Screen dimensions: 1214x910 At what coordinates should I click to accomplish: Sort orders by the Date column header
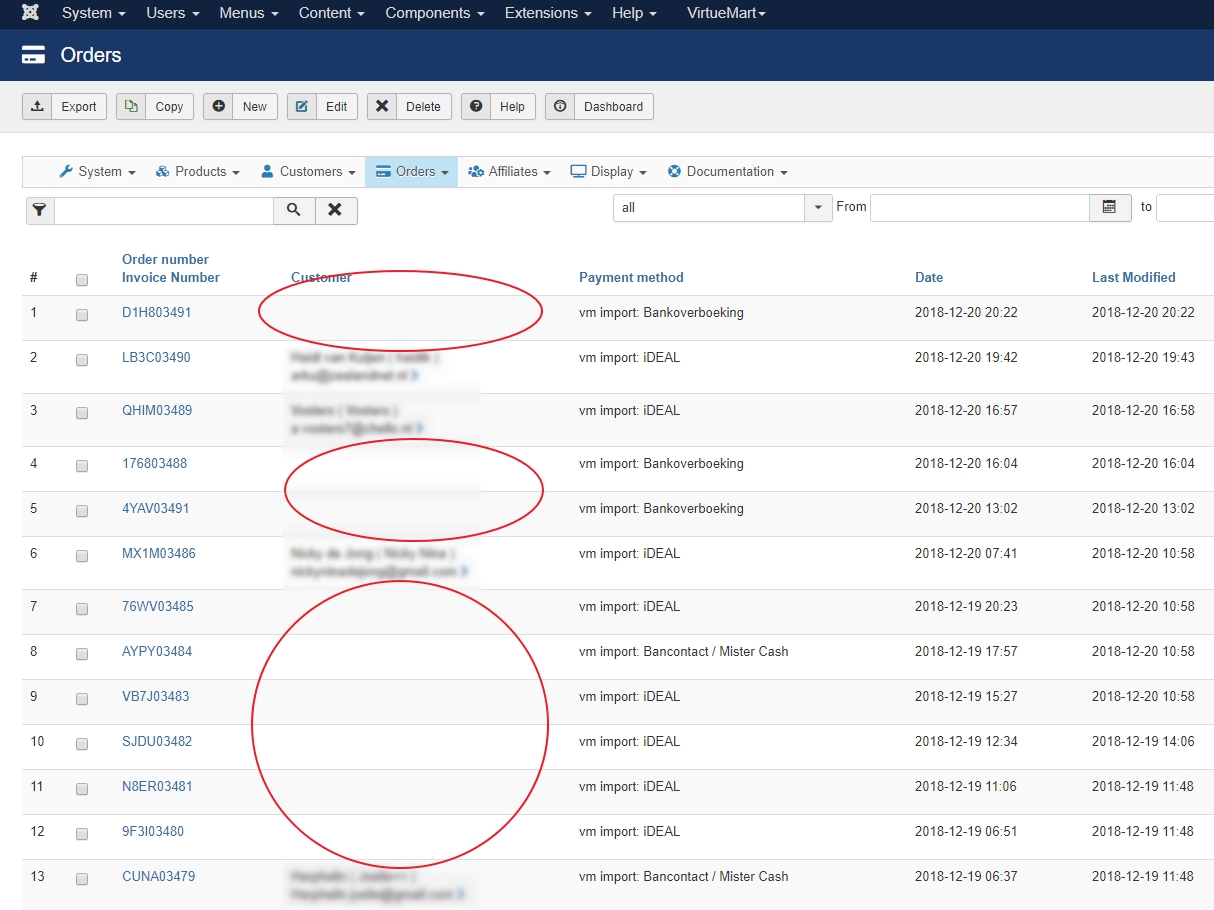click(928, 278)
